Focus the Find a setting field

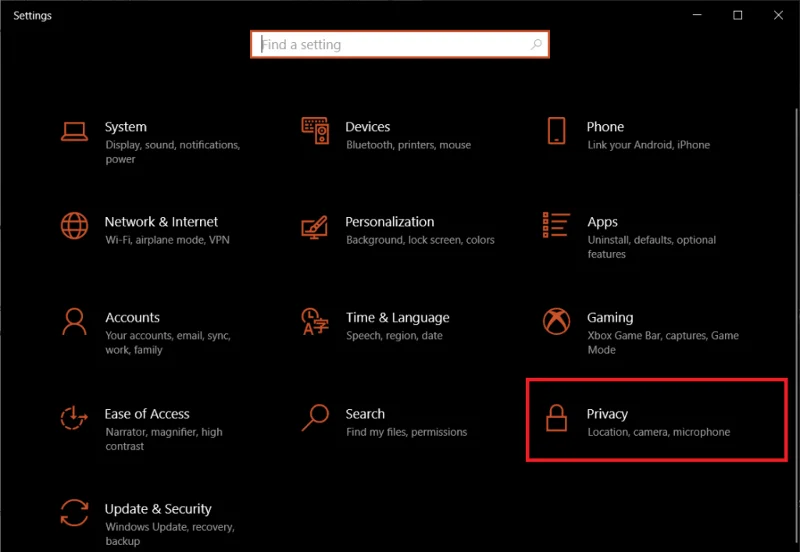coord(399,44)
